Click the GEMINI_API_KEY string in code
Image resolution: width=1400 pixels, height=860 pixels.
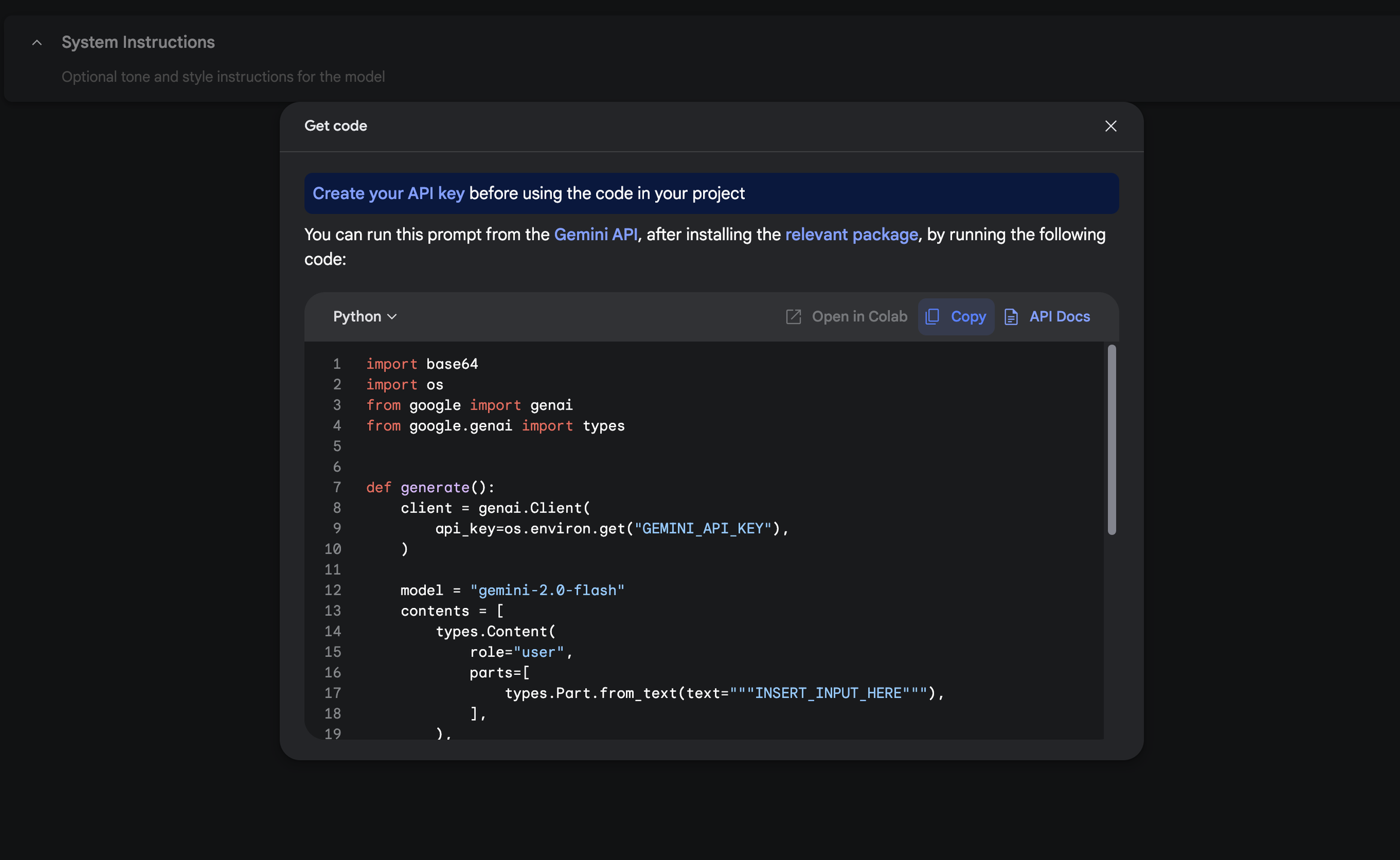702,529
